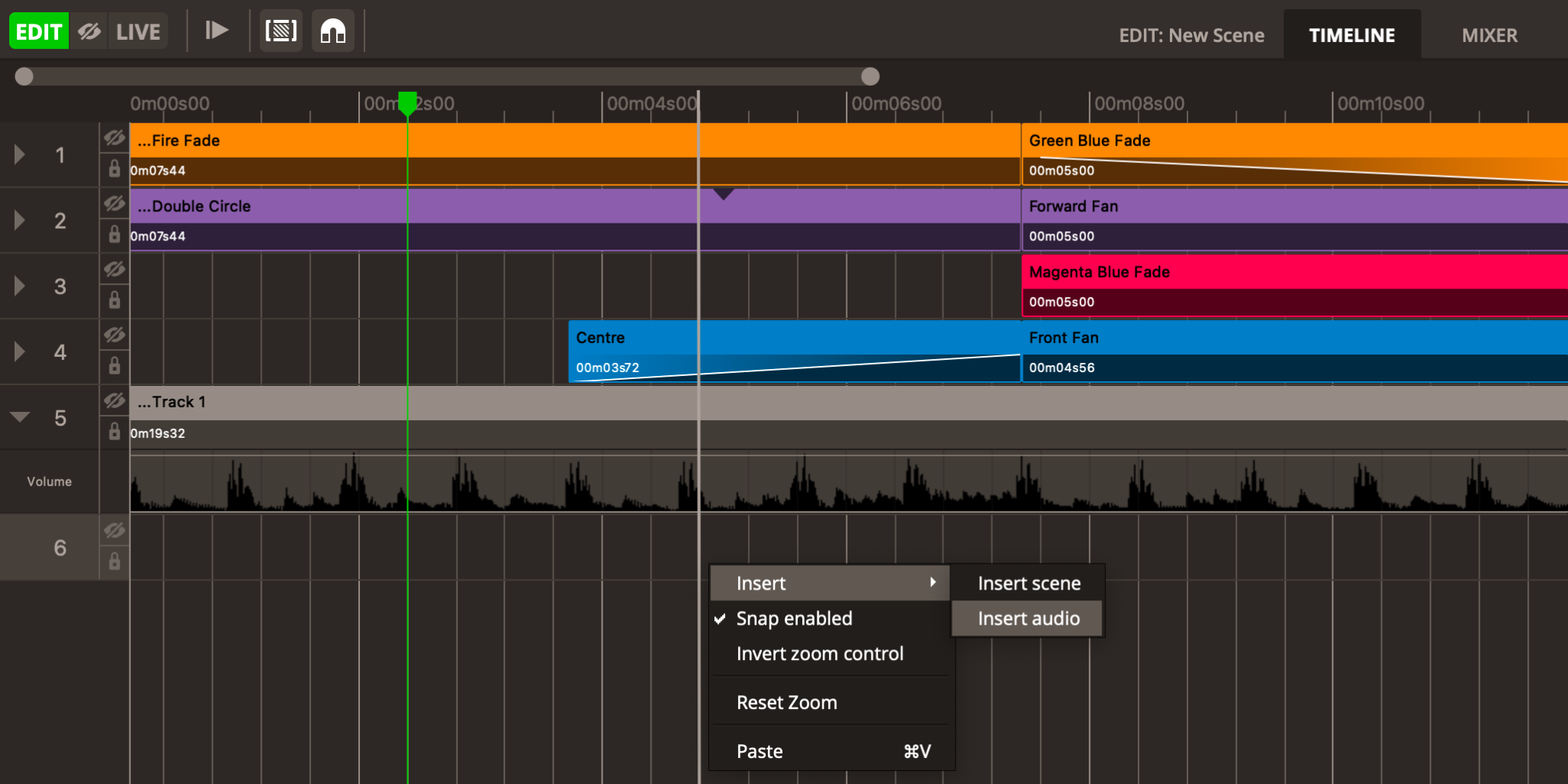
Task: Click the green playhead marker
Action: (x=407, y=103)
